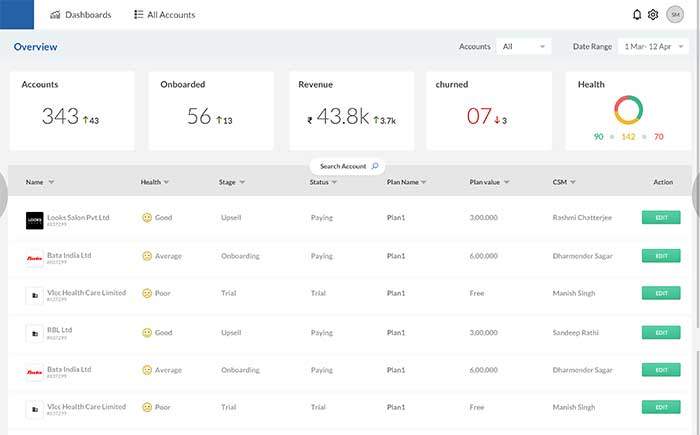Image resolution: width=700 pixels, height=435 pixels.
Task: Open the Status column filter arrow
Action: click(x=334, y=182)
